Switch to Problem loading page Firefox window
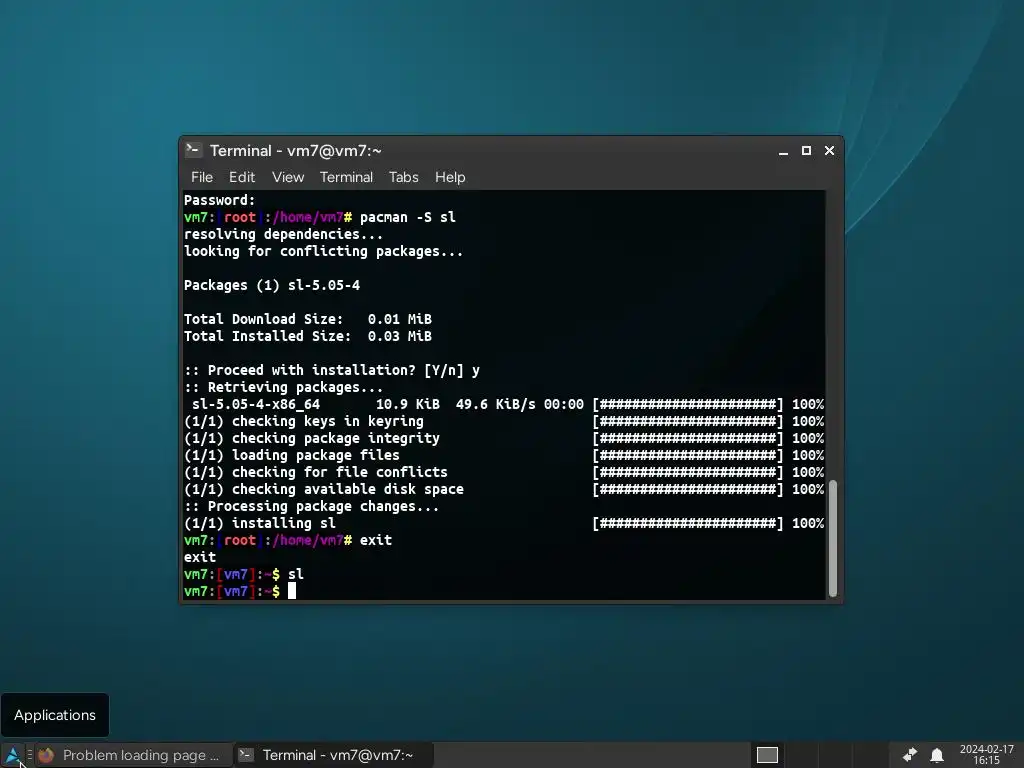 tap(133, 755)
